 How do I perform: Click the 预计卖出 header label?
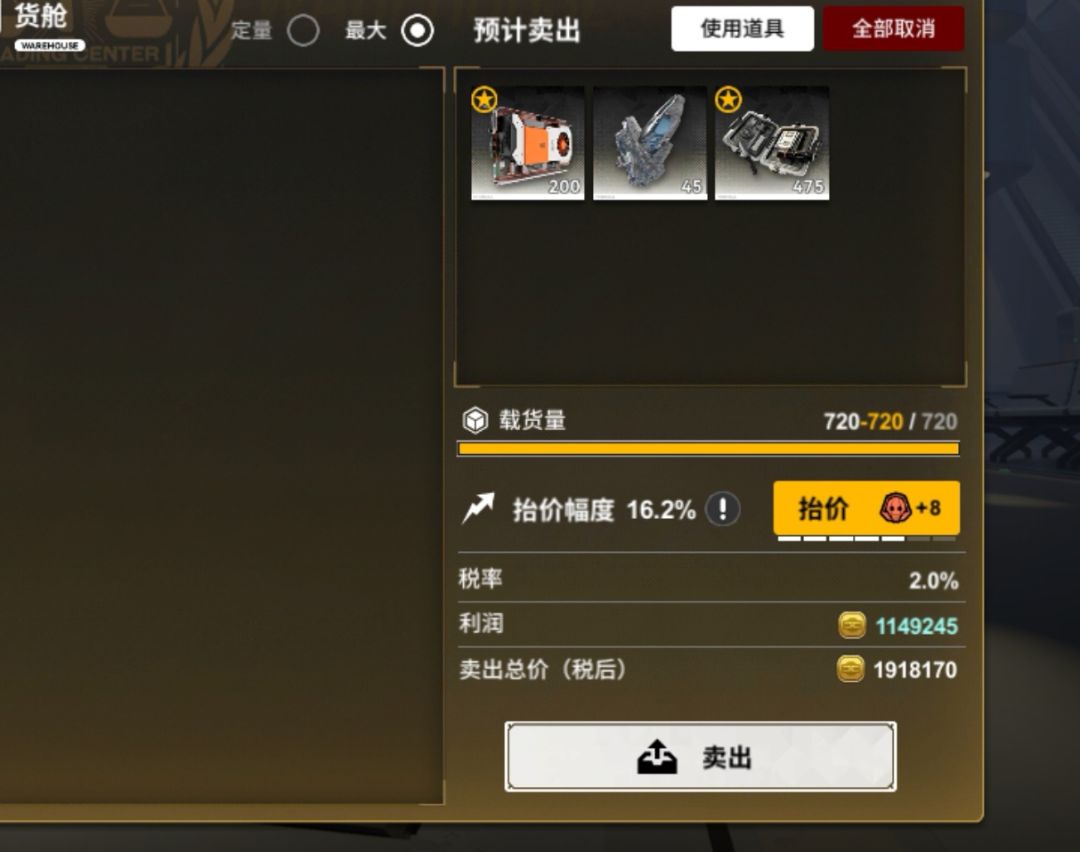coord(527,31)
